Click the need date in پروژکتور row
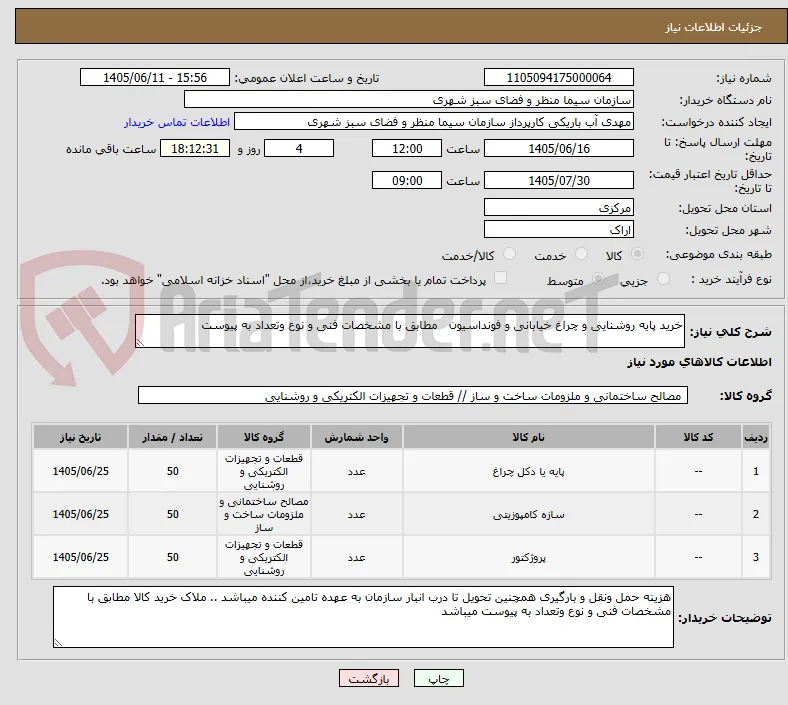This screenshot has width=788, height=705. coord(80,558)
